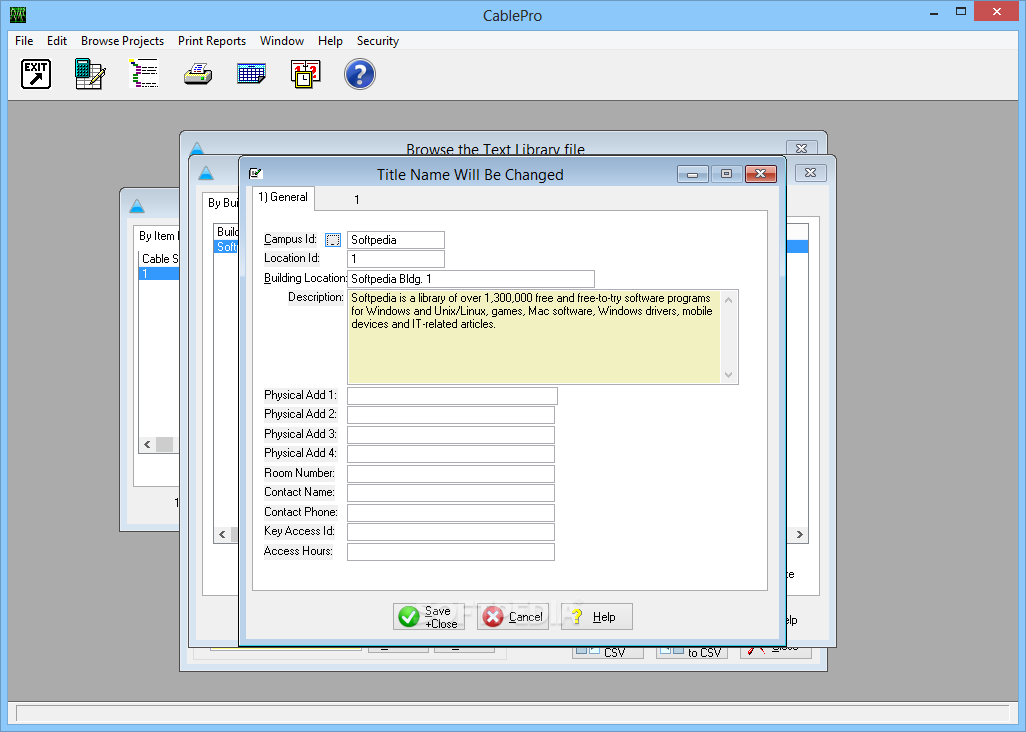Click the 'to CSV' export button in browse window
The height and width of the screenshot is (732, 1026).
click(692, 652)
